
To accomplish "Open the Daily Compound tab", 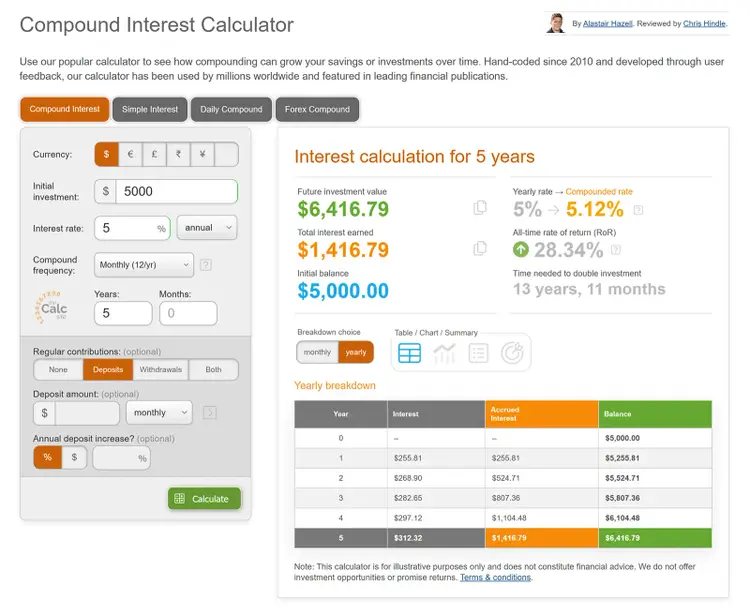I will click(231, 110).
